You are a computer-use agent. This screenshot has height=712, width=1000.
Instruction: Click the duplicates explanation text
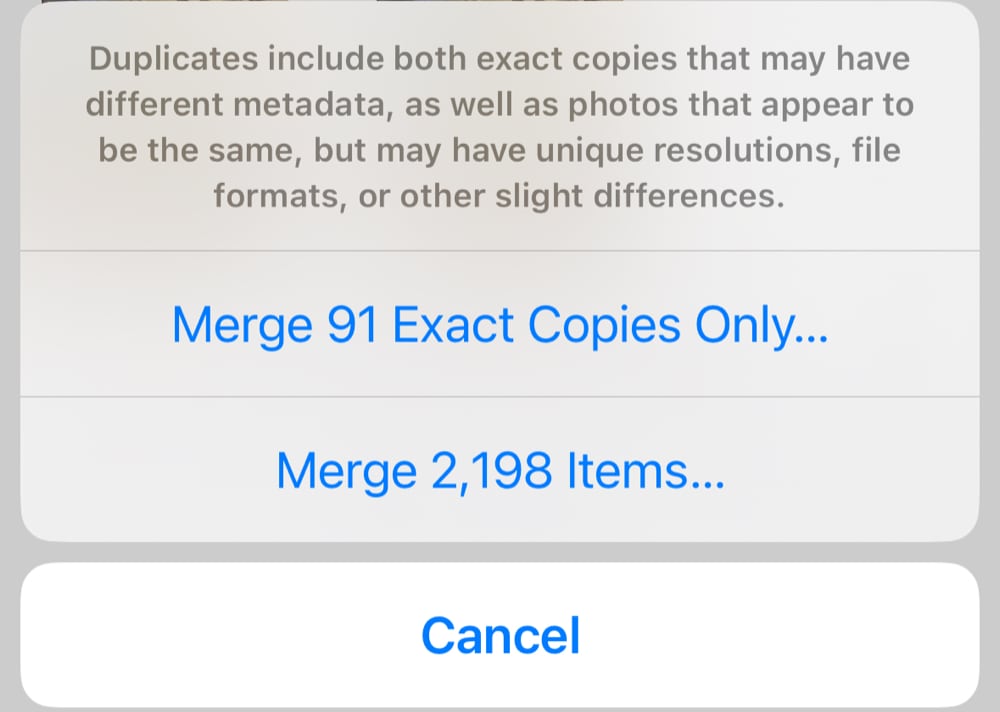pyautogui.click(x=500, y=127)
